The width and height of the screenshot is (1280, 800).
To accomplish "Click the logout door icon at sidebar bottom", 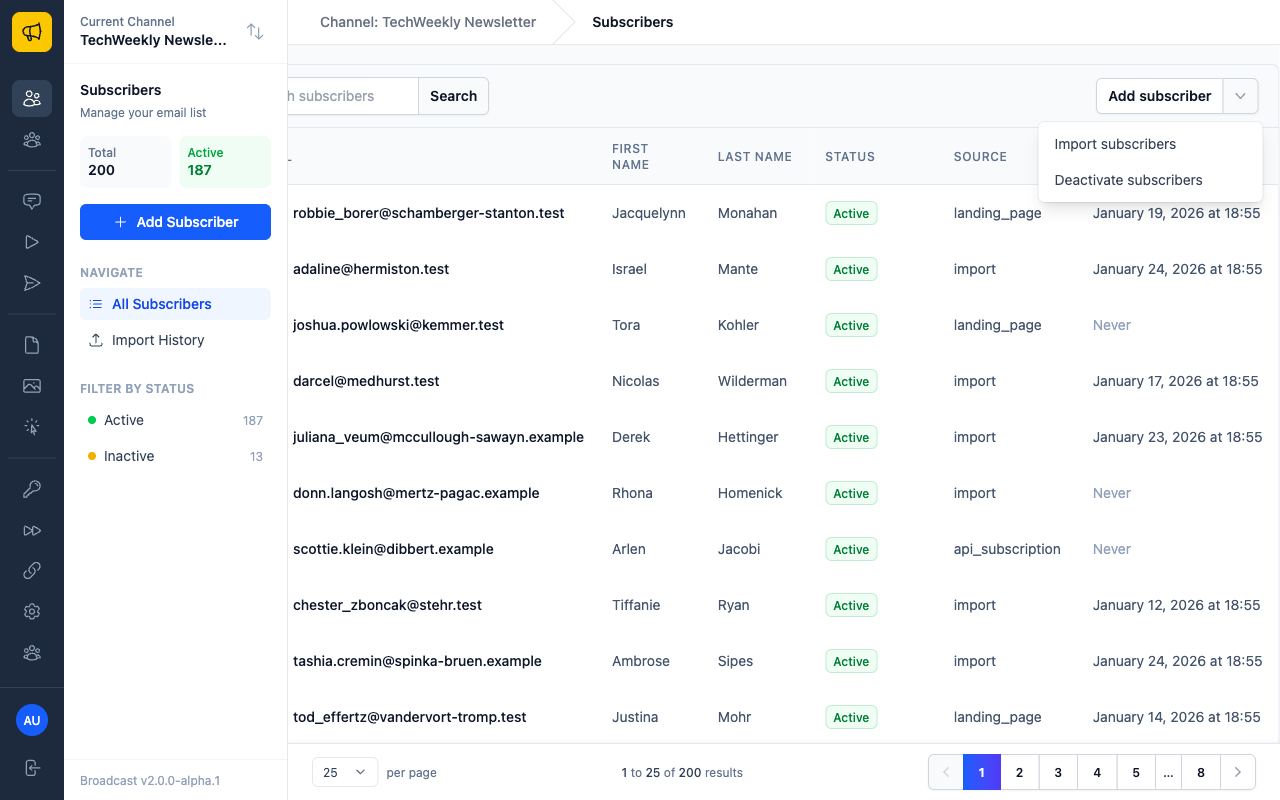I will click(32, 767).
